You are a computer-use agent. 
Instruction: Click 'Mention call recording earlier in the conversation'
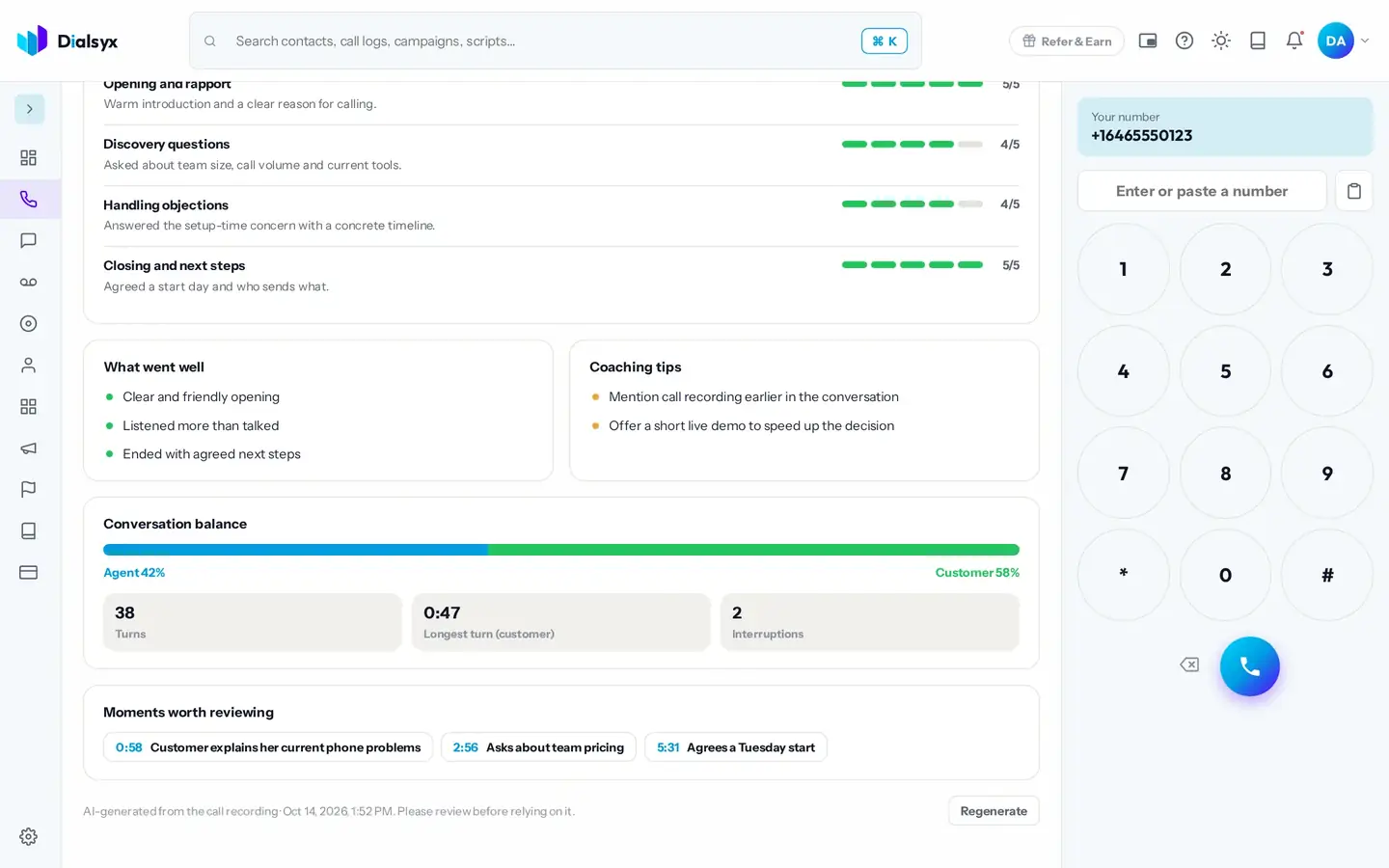point(753,396)
